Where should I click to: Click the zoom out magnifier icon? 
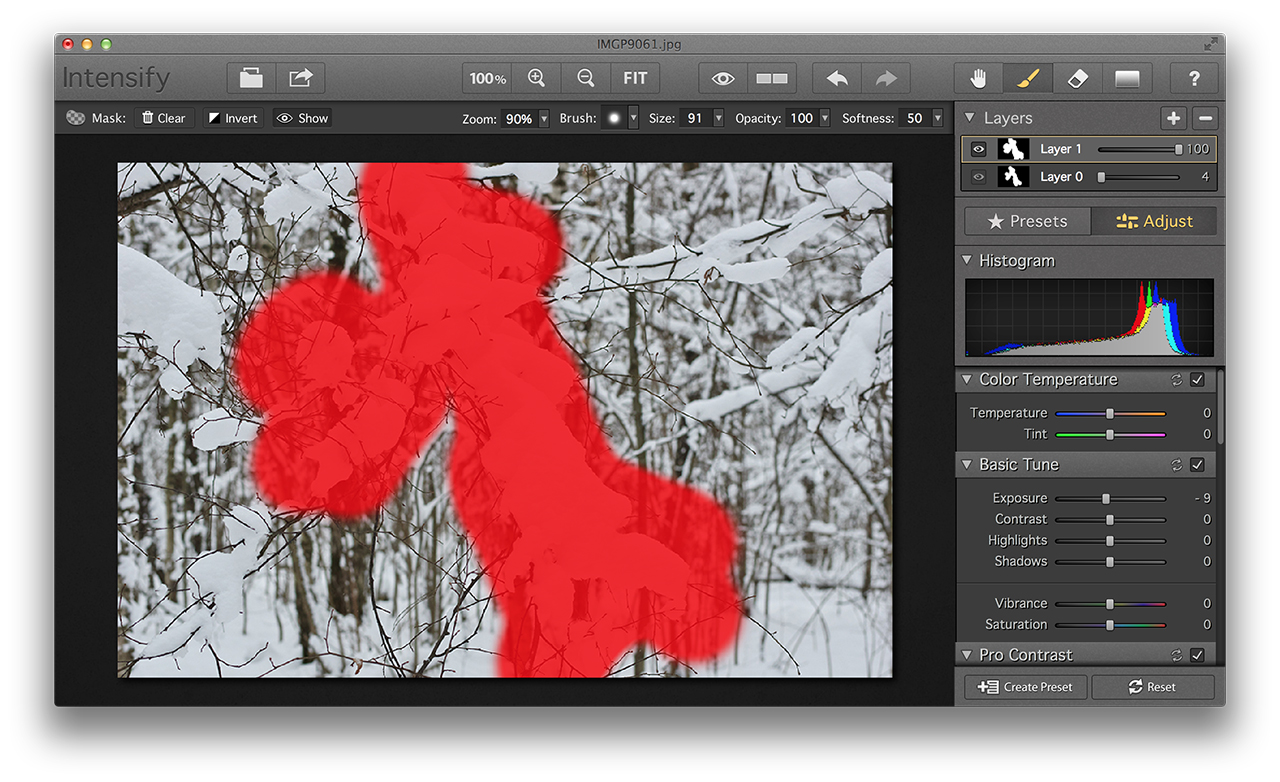586,78
